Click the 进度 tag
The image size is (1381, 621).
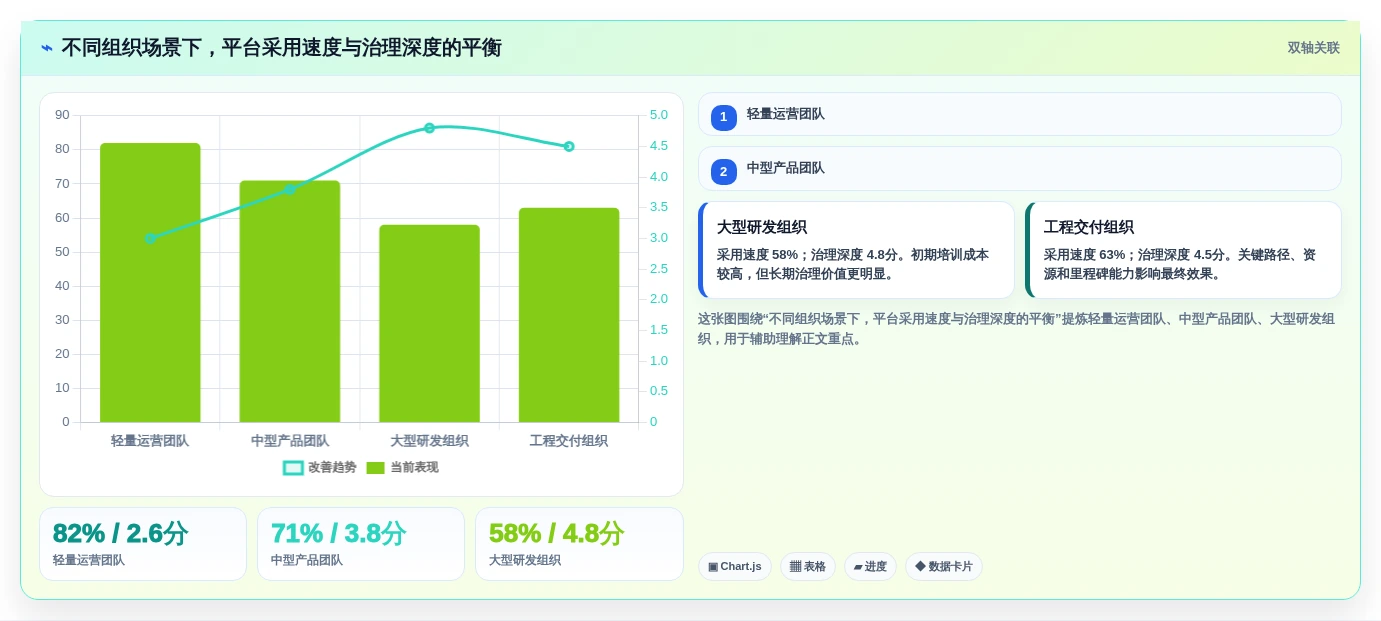[870, 566]
